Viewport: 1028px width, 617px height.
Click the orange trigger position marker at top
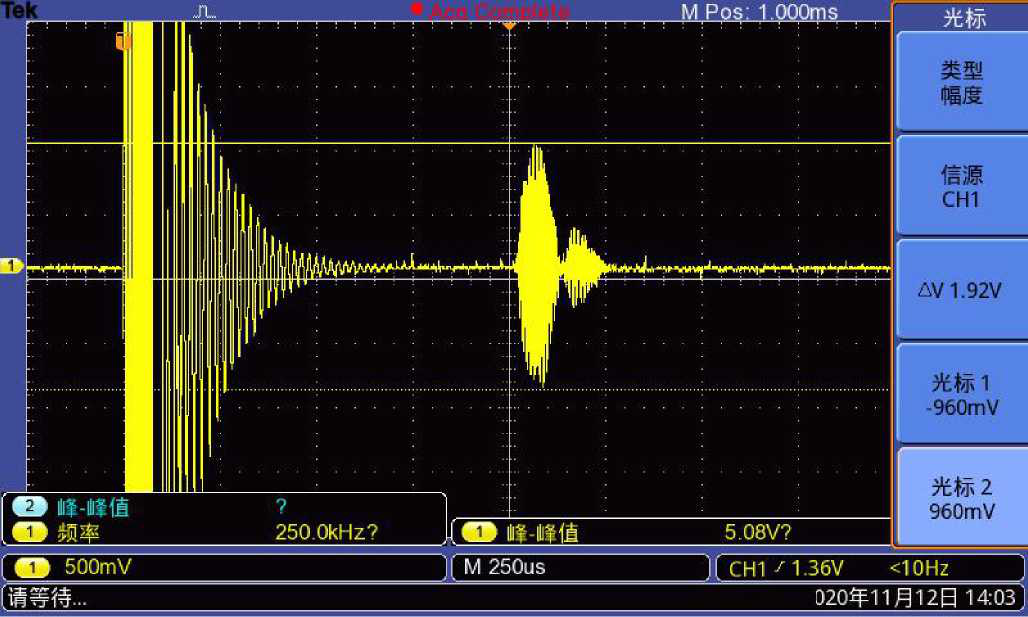click(509, 26)
